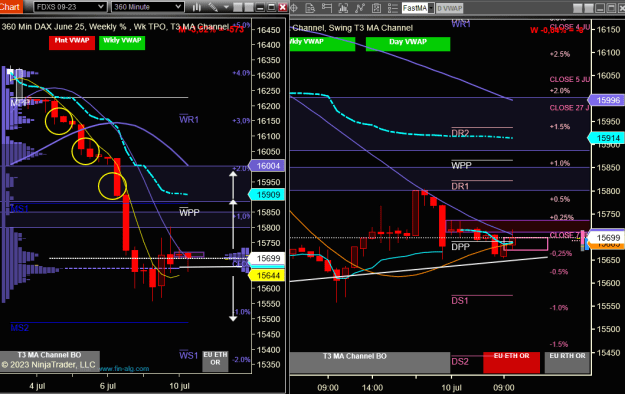Close the left chart with red X
This screenshot has width=625, height=394.
pyautogui.click(x=282, y=7)
